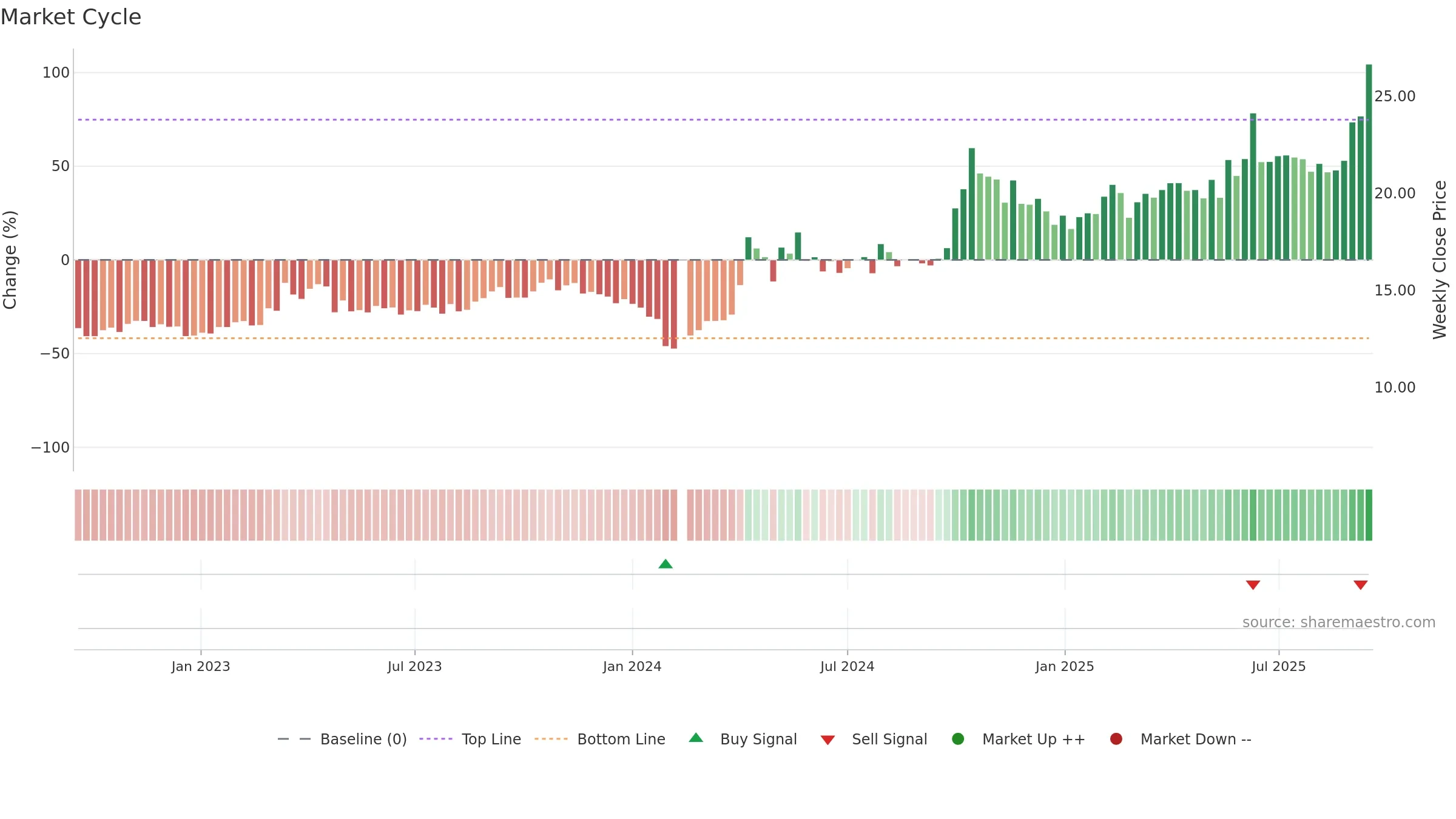1456x819 pixels.
Task: Click the Sell Signal marker before Jul 2025
Action: [1253, 585]
